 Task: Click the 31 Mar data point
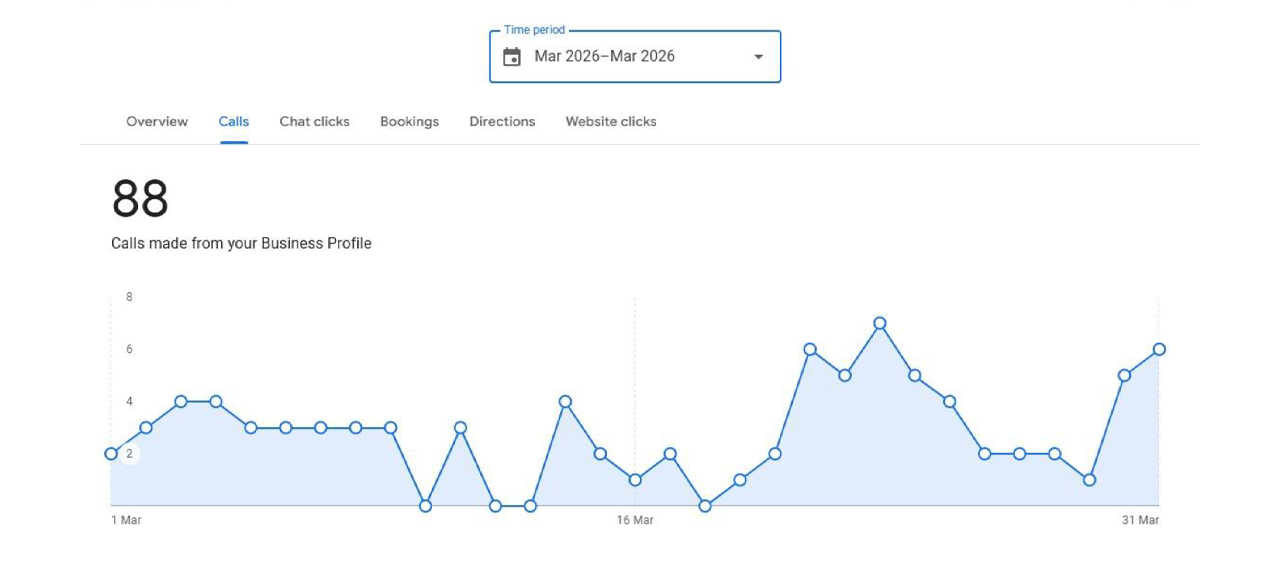1159,349
